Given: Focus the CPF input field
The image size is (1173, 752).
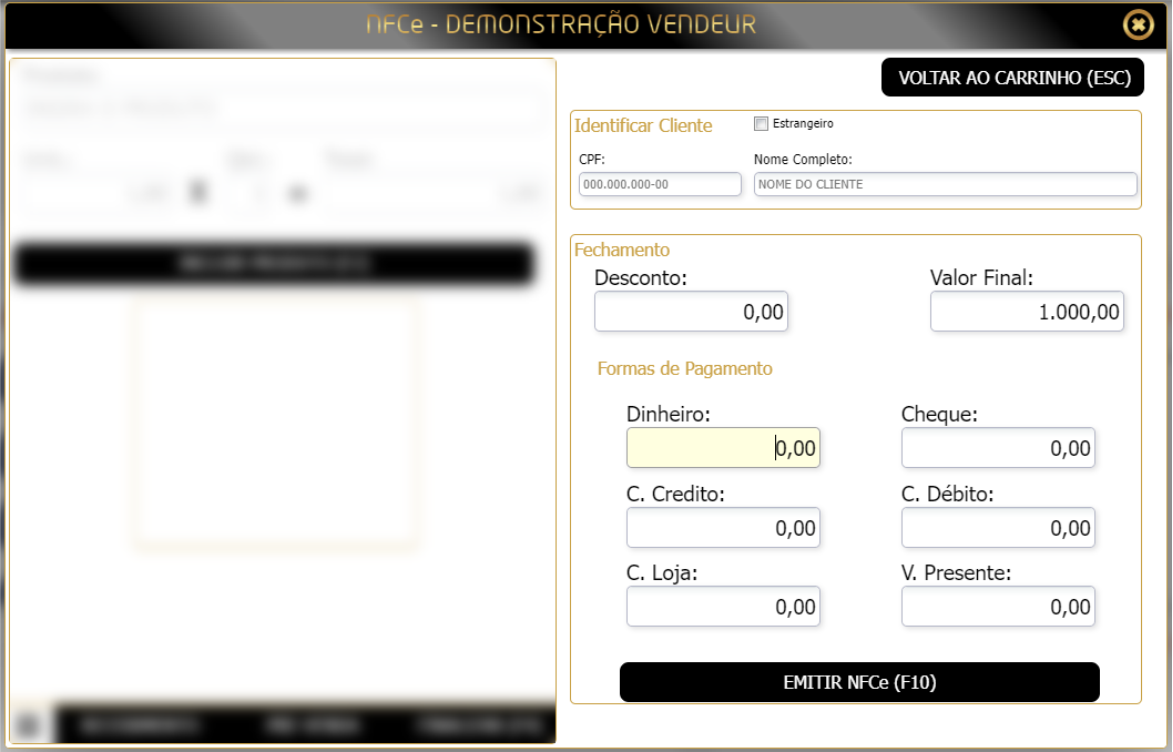Looking at the screenshot, I should tap(660, 184).
